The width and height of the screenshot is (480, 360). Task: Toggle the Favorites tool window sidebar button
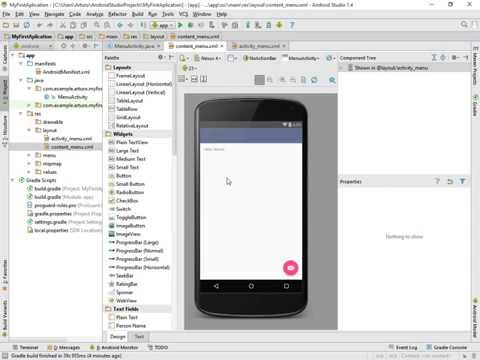5,272
